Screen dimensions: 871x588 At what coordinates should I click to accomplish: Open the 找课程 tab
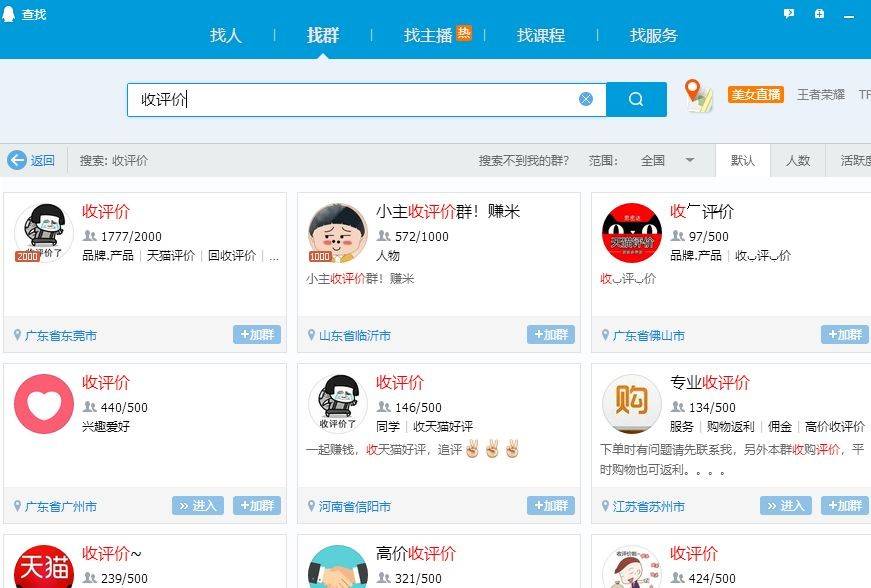pyautogui.click(x=541, y=36)
